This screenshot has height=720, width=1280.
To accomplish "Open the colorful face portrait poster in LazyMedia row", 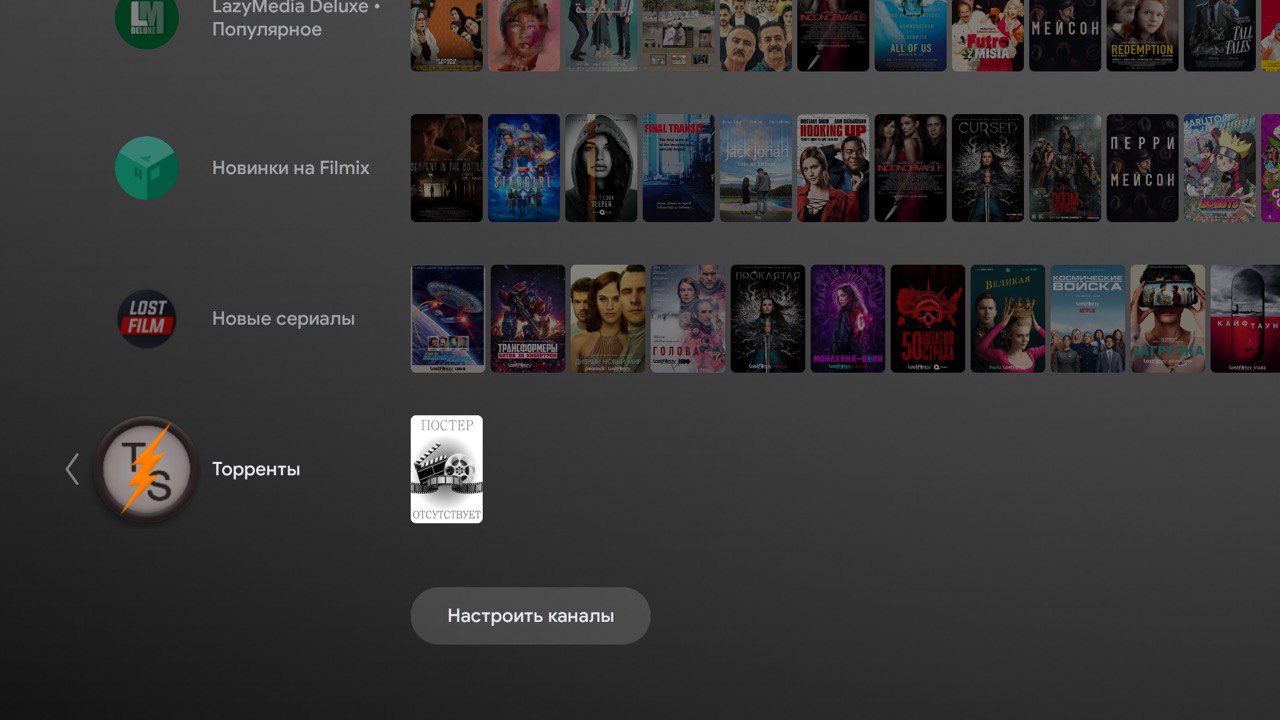I will click(524, 35).
